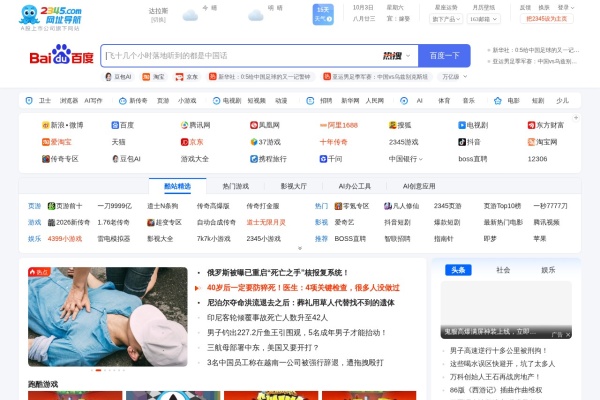
Task: Expand the 163邮箱 dropdown
Action: point(483,19)
